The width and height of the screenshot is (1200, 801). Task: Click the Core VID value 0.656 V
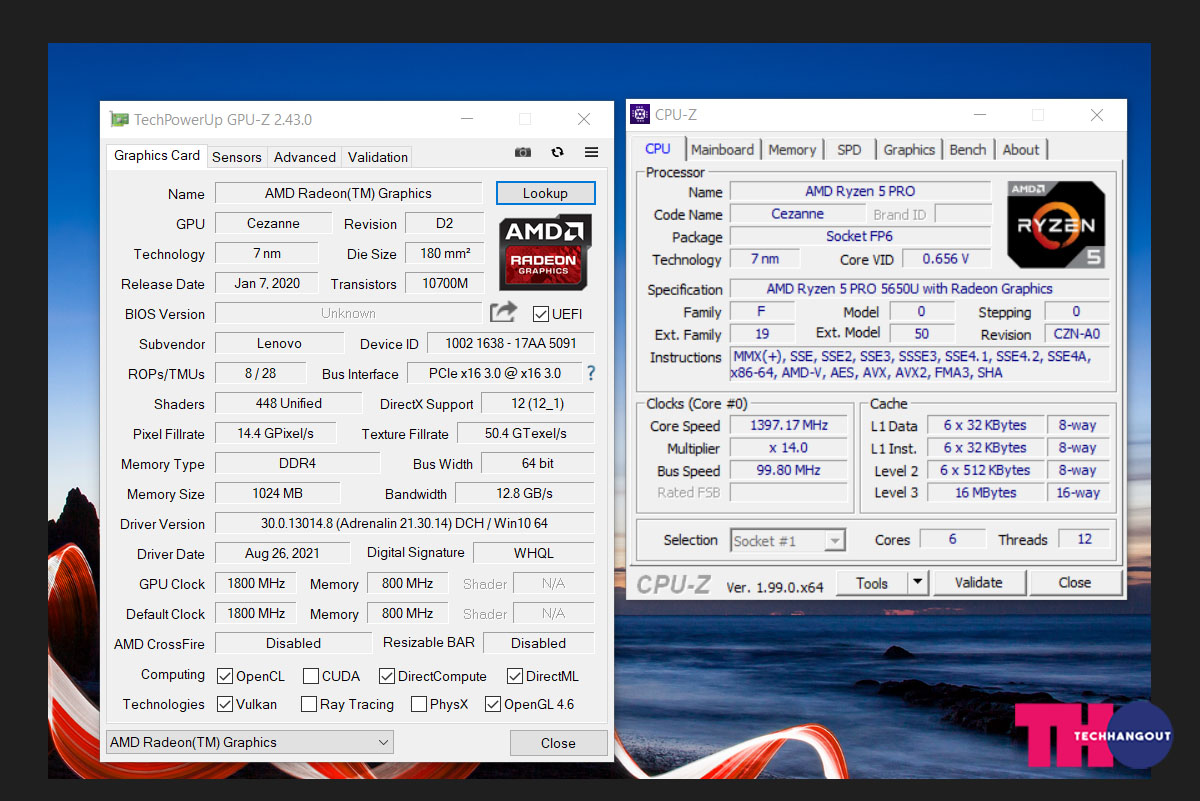(946, 258)
